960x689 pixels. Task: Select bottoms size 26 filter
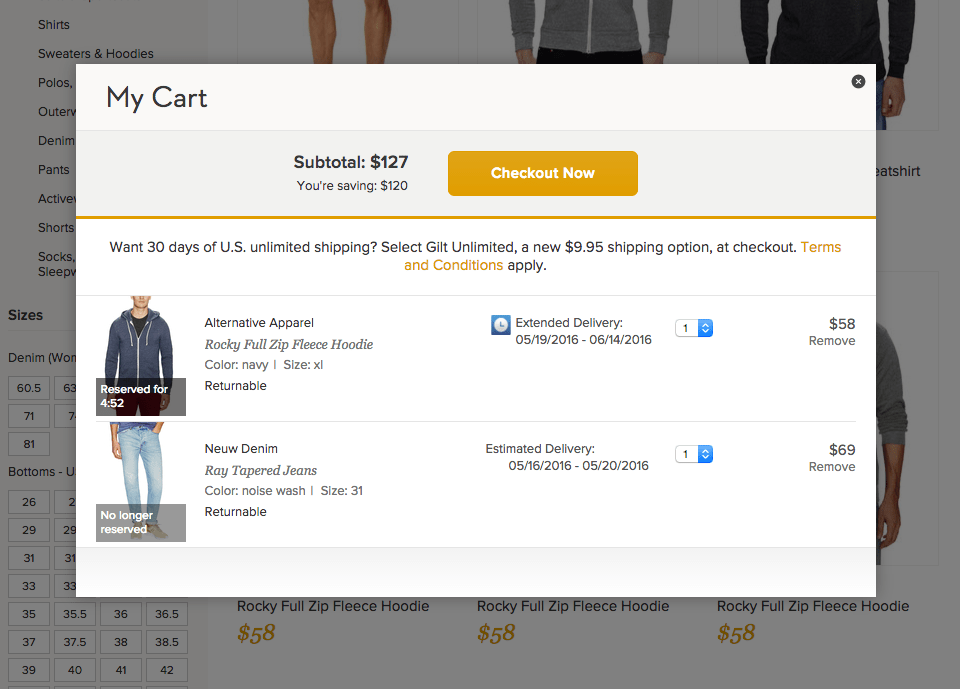coord(29,502)
